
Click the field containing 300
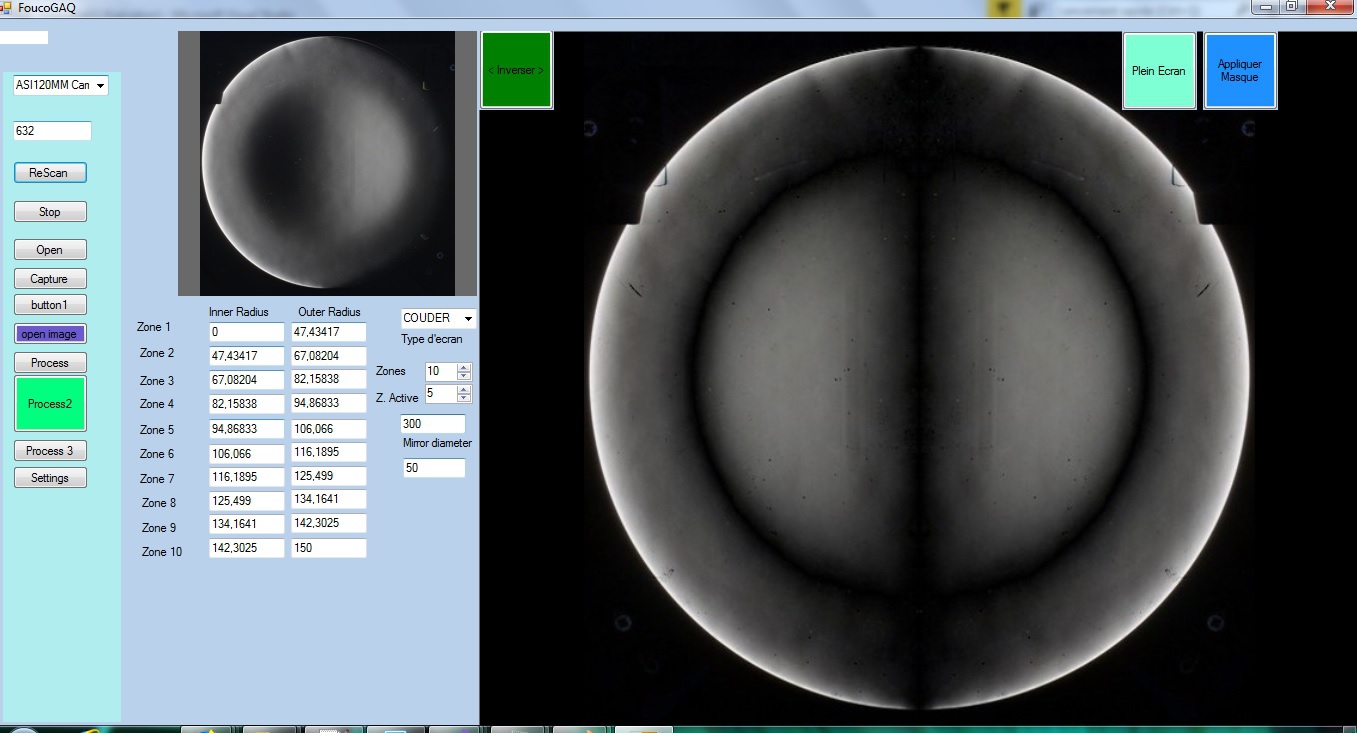(x=433, y=424)
